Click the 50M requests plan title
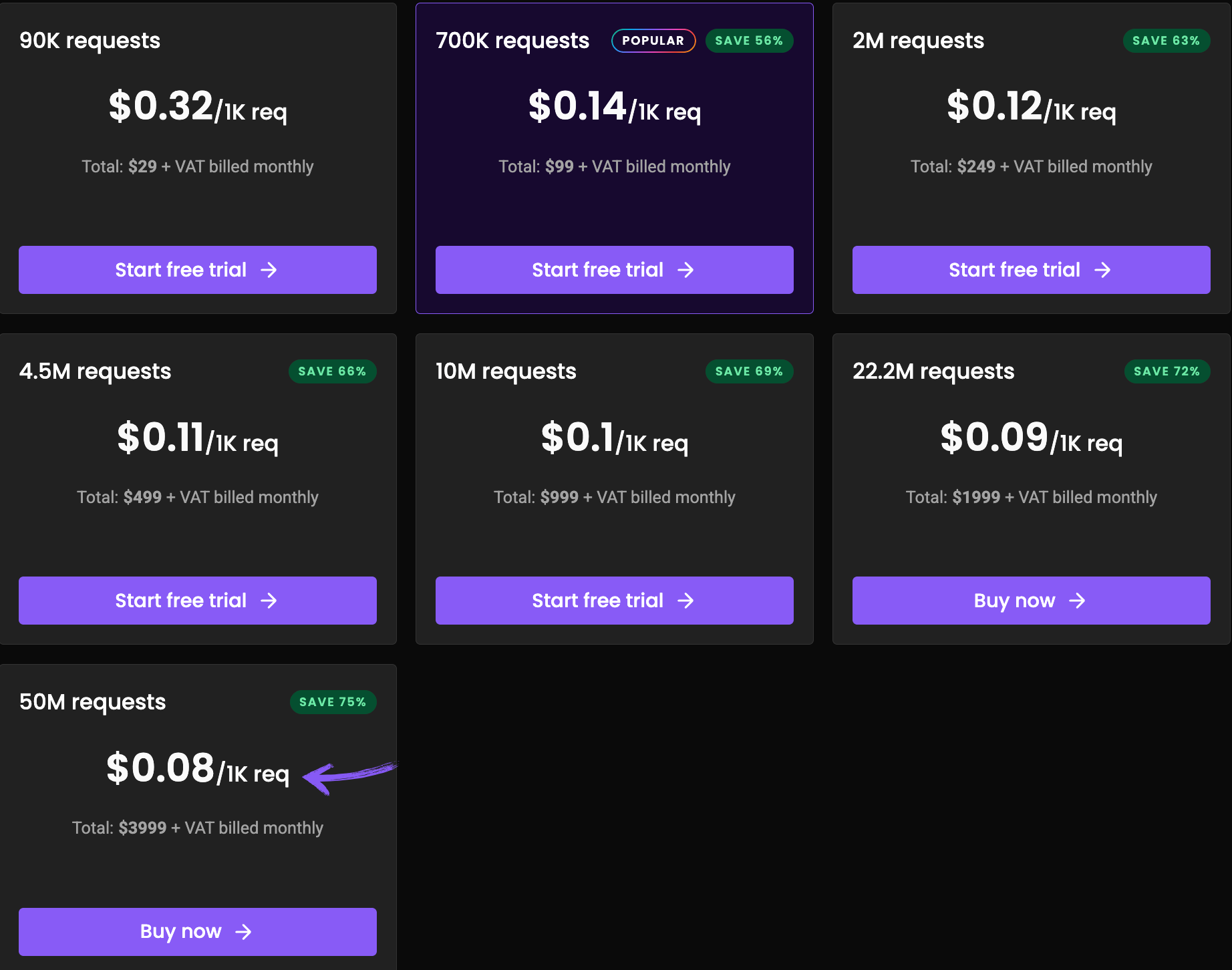 tap(92, 702)
